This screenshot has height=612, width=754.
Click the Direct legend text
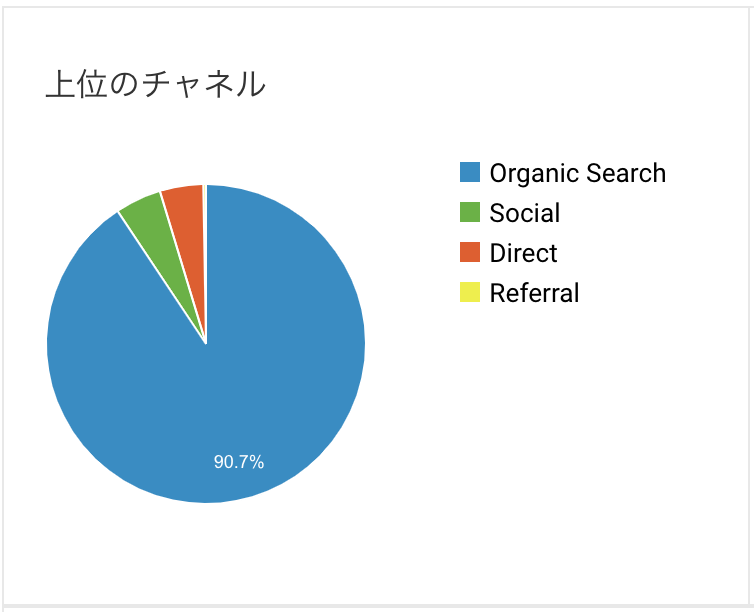pyautogui.click(x=523, y=253)
